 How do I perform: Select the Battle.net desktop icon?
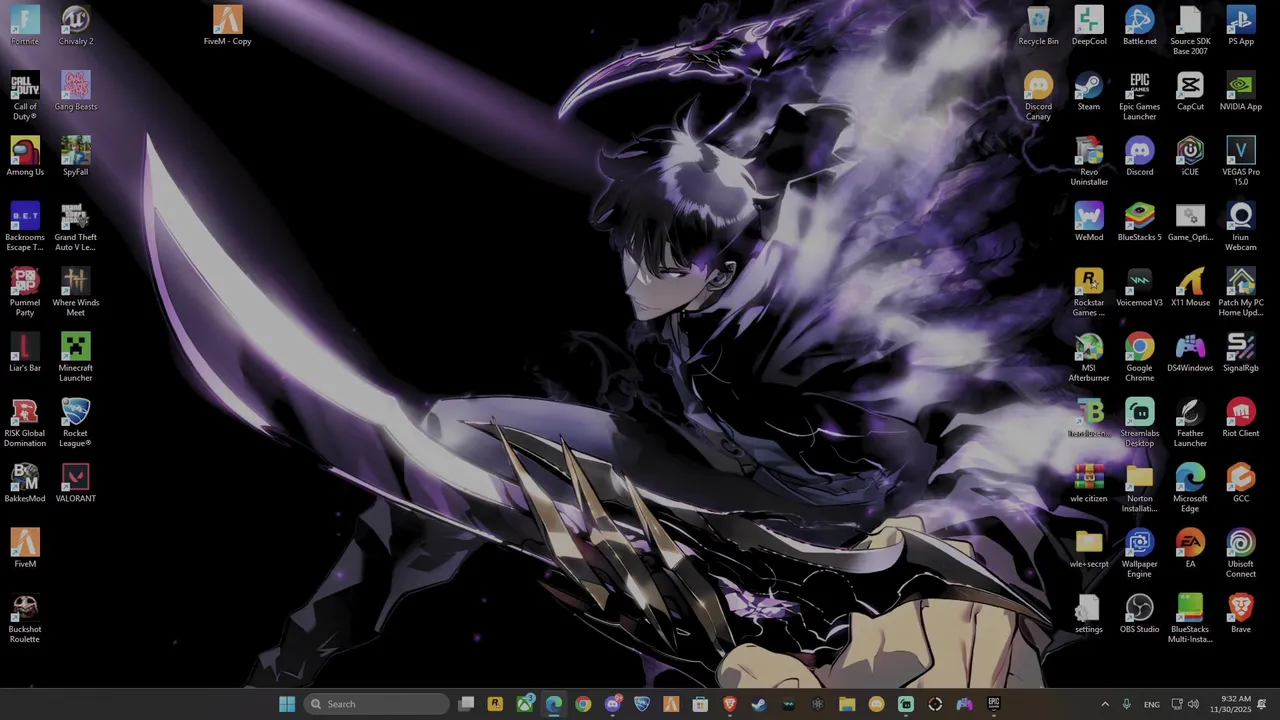pyautogui.click(x=1140, y=25)
